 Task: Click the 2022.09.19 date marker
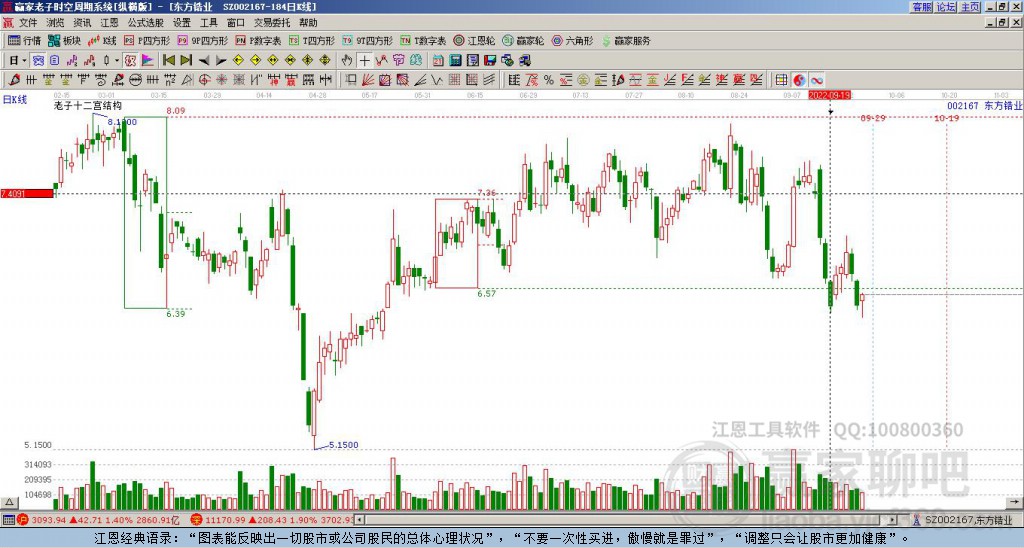point(829,95)
